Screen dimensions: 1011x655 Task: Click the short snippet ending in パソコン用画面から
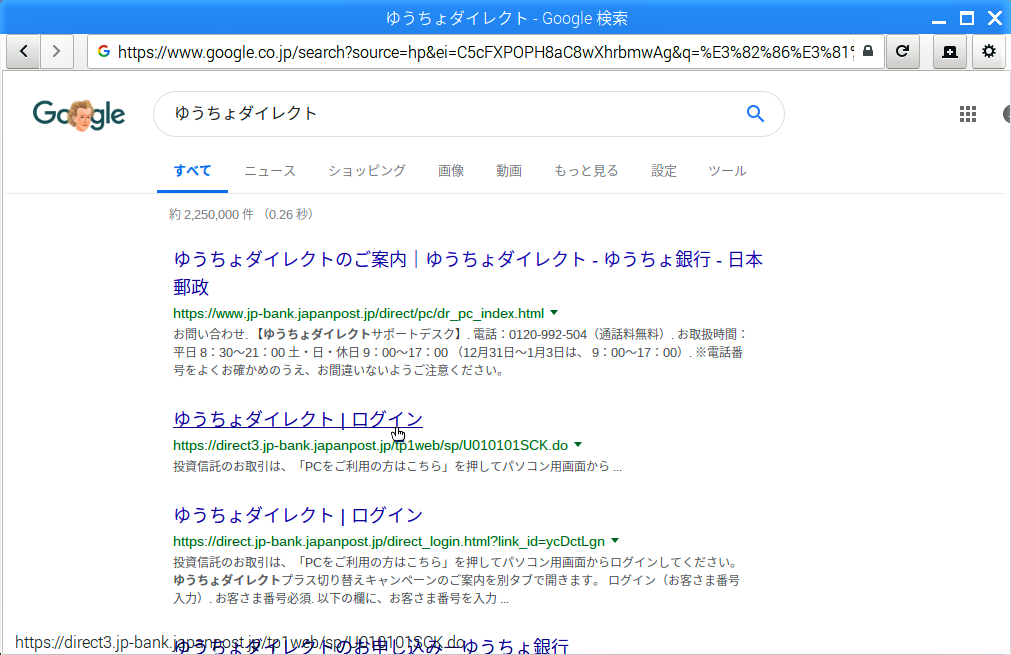(397, 466)
